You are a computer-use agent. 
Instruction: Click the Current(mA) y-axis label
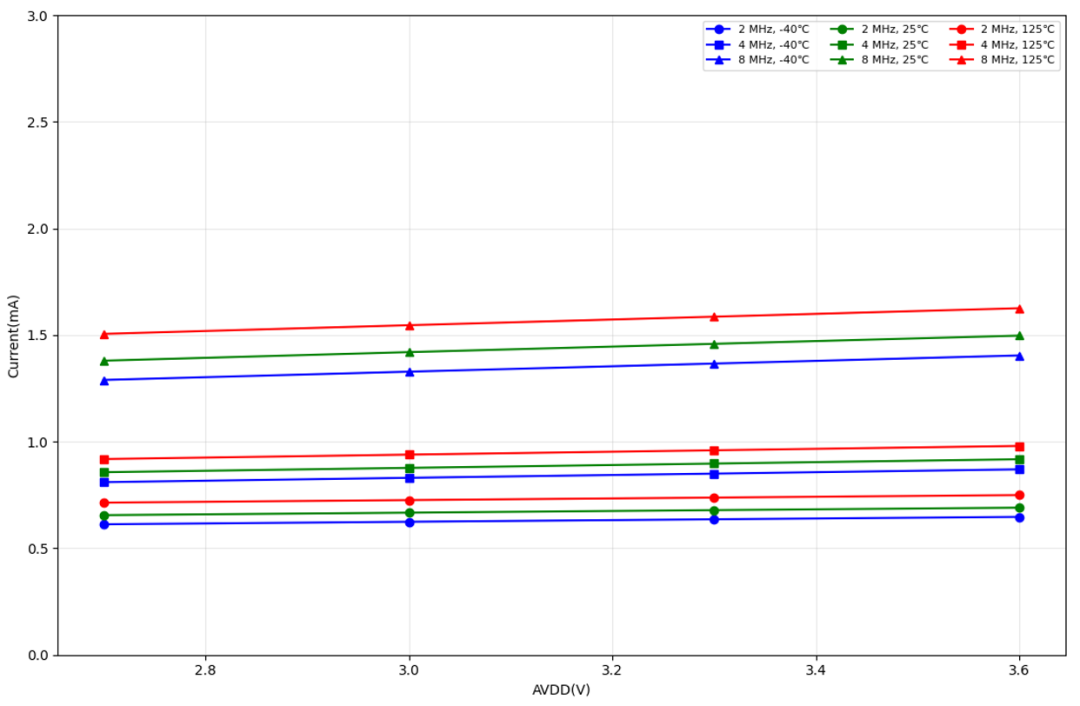point(13,336)
